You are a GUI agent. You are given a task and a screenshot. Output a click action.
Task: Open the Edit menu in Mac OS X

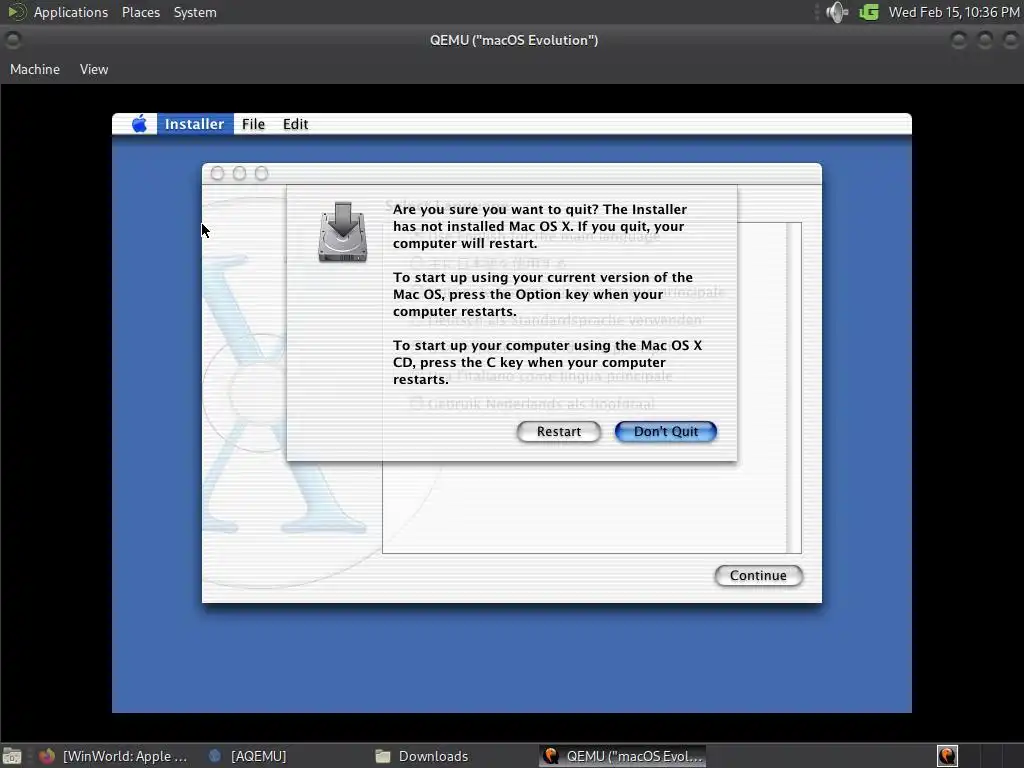coord(295,123)
